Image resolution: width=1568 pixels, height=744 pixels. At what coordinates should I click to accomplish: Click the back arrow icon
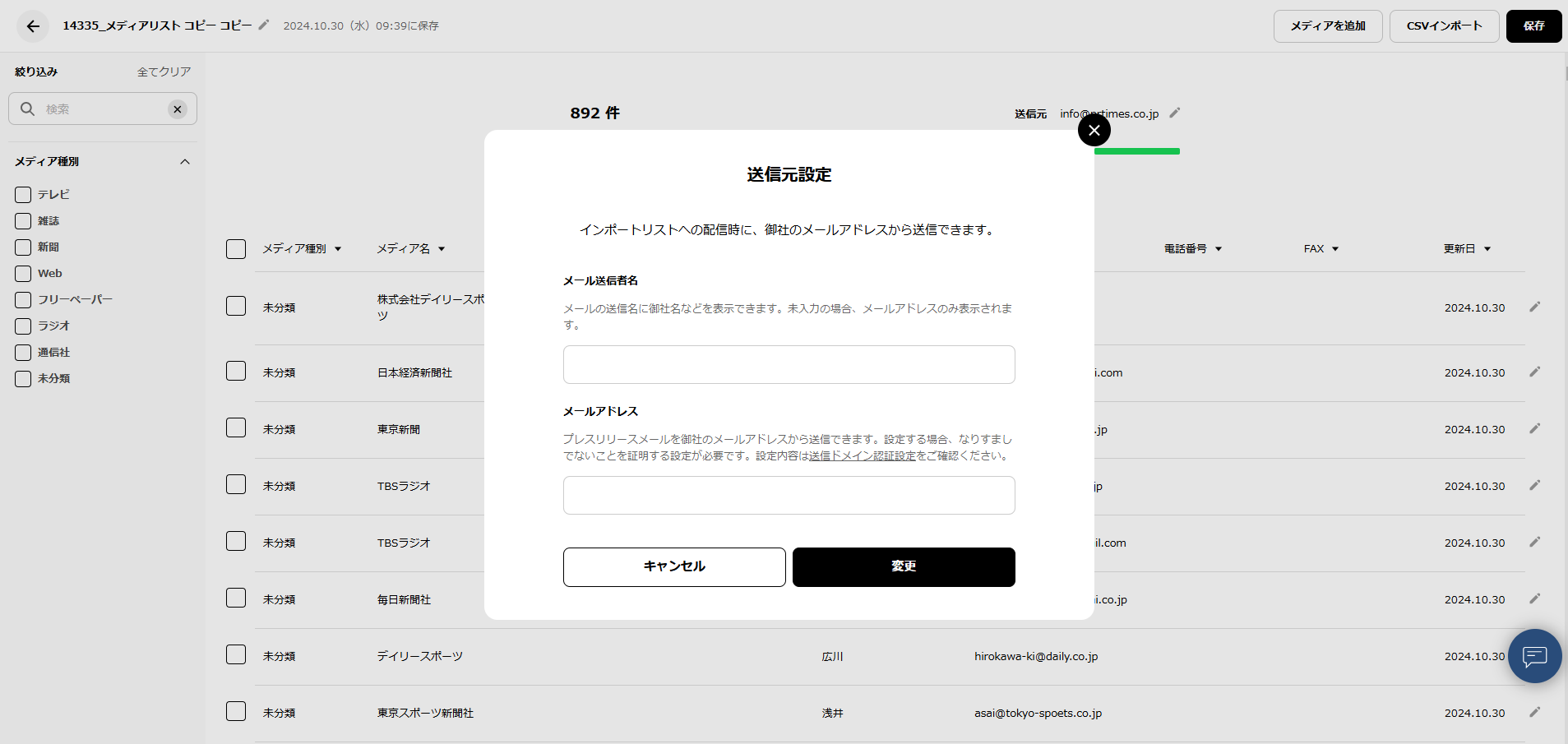coord(33,26)
